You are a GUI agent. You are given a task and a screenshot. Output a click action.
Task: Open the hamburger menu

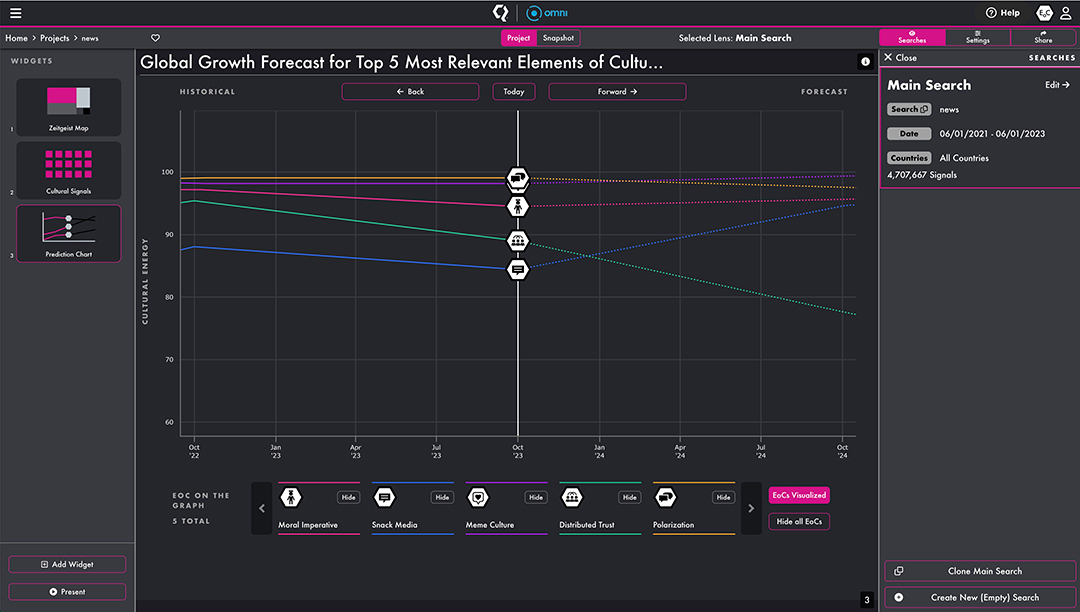[15, 13]
